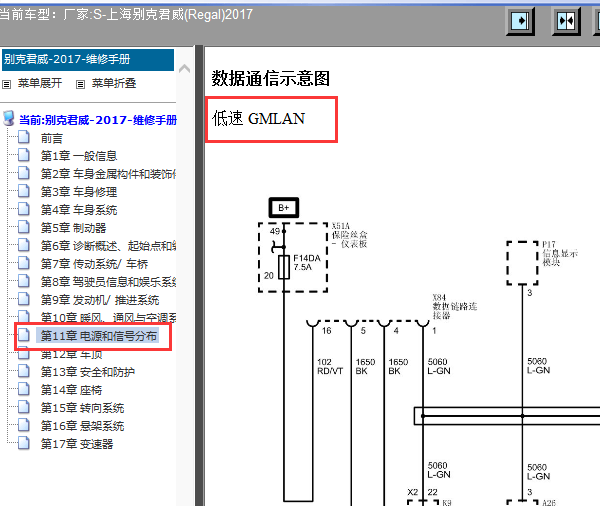This screenshot has width=600, height=506.
Task: Open 第5章 制动器 chapter
Action: click(x=73, y=228)
